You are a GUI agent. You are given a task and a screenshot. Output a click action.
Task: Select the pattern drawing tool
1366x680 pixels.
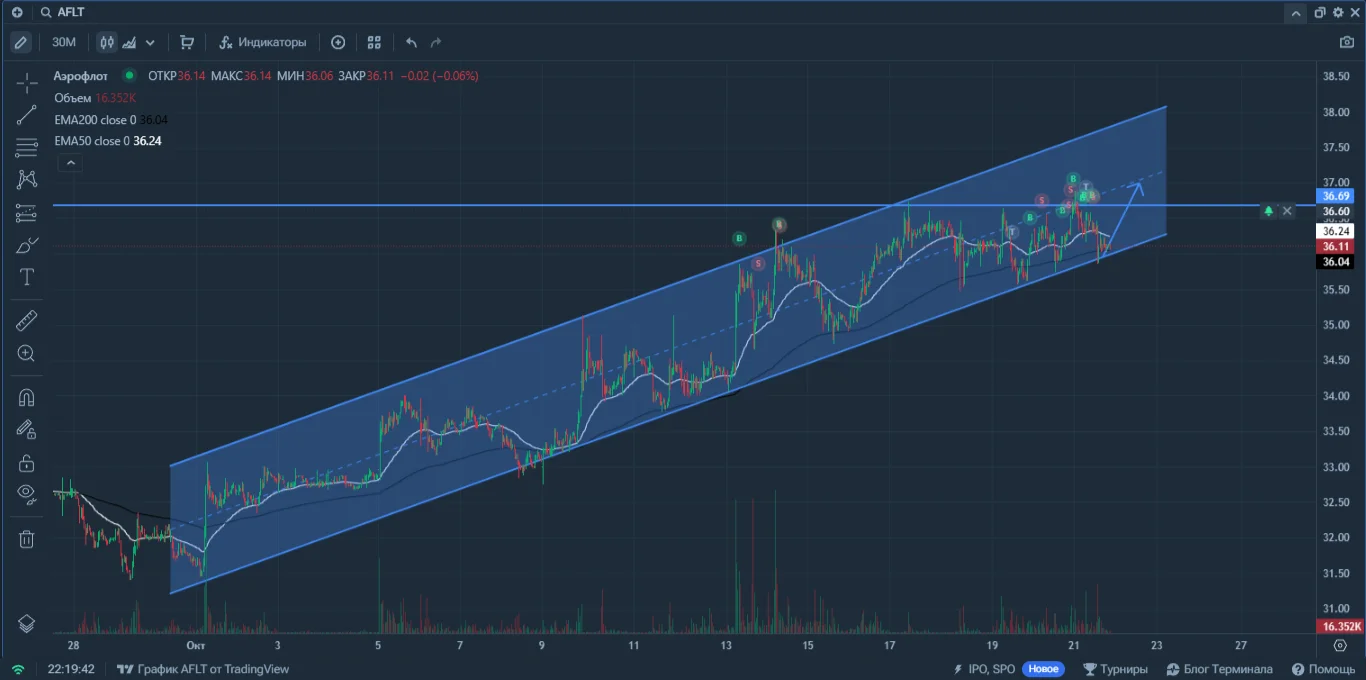27,180
